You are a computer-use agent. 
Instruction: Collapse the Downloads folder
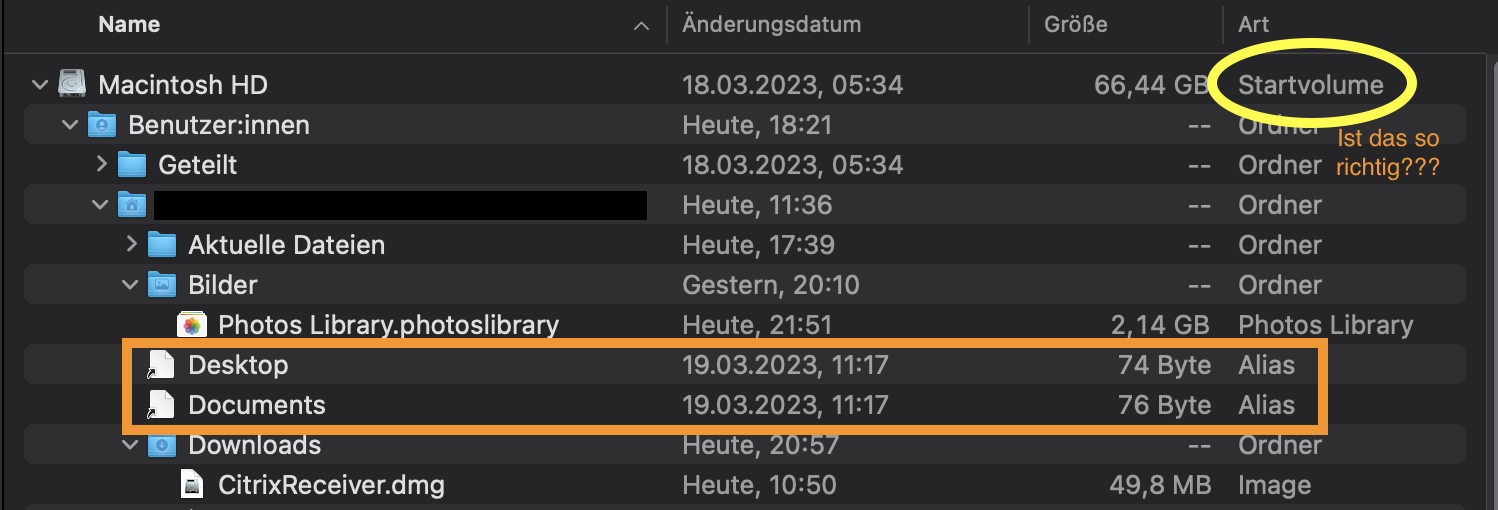click(x=130, y=445)
